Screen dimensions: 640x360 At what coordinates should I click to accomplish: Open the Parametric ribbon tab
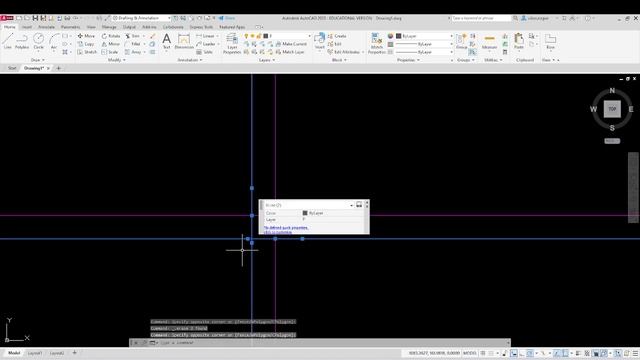tap(70, 27)
